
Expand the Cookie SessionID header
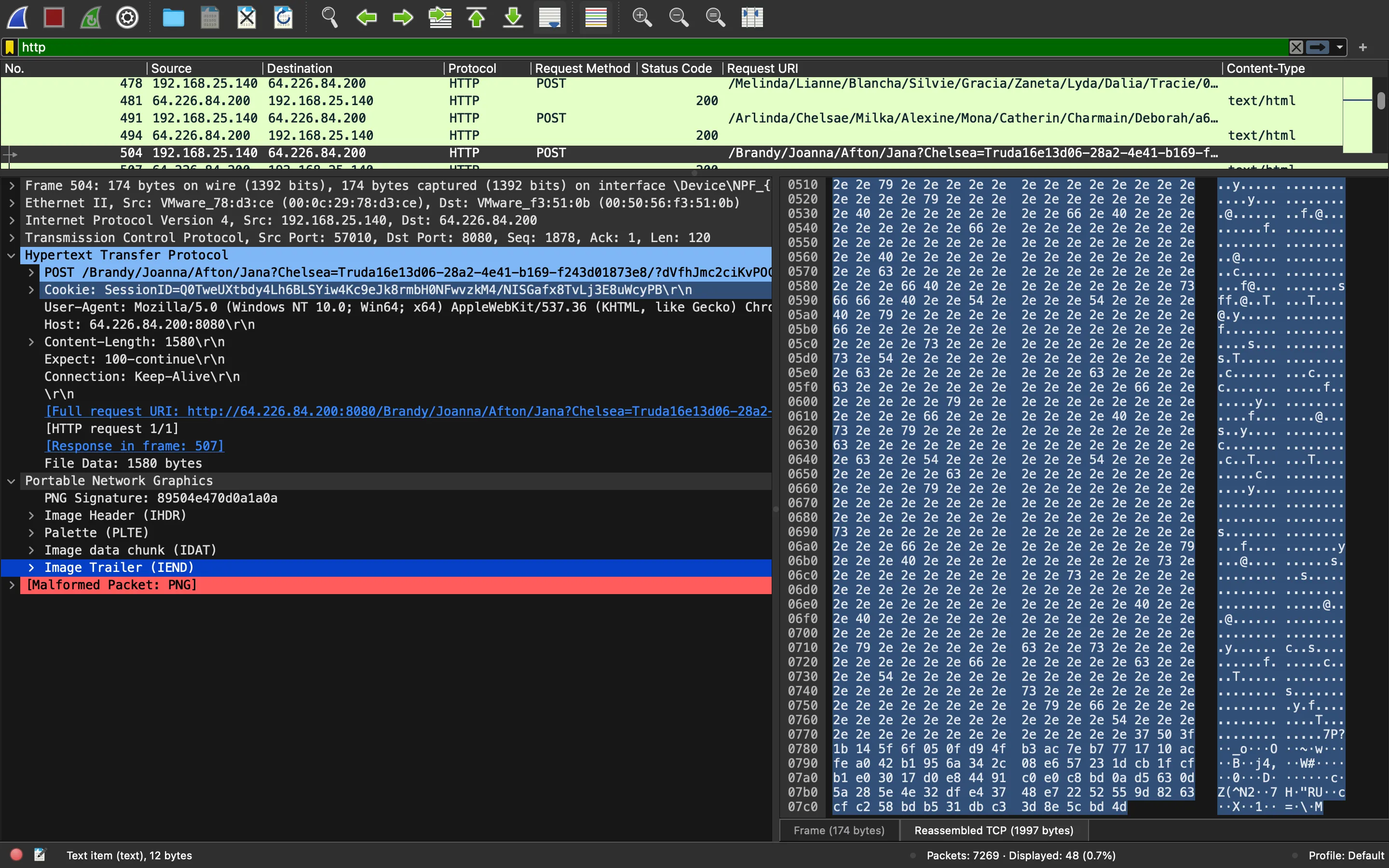pyautogui.click(x=31, y=290)
